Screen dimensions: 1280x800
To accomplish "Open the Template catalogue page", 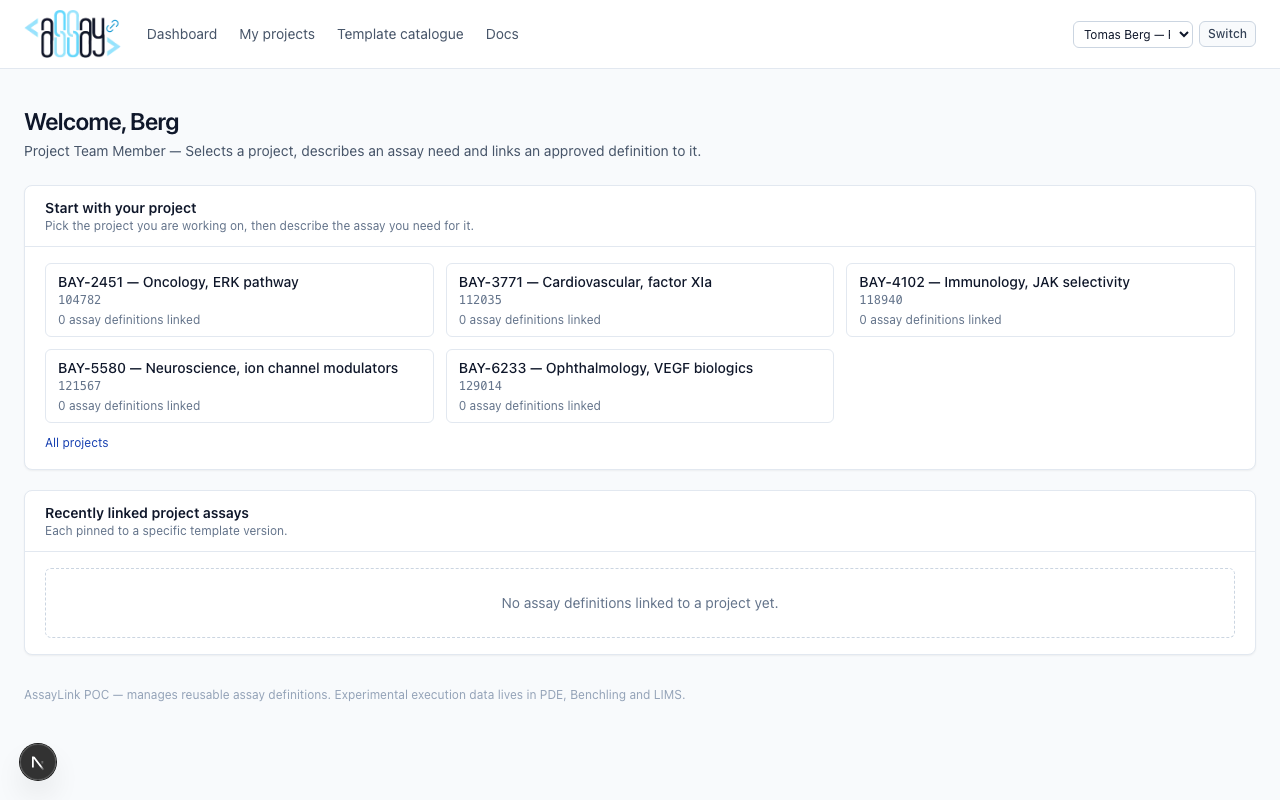I will pyautogui.click(x=400, y=34).
